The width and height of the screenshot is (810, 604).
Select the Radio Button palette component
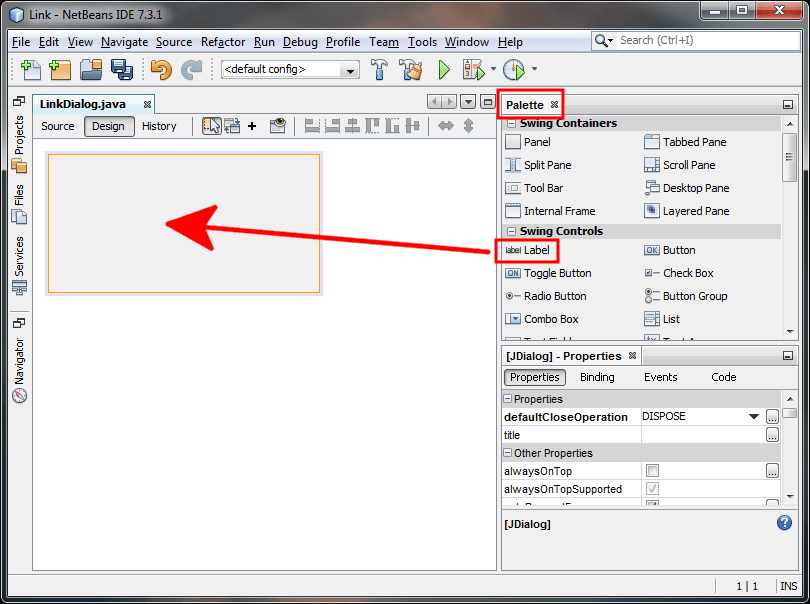coord(546,296)
